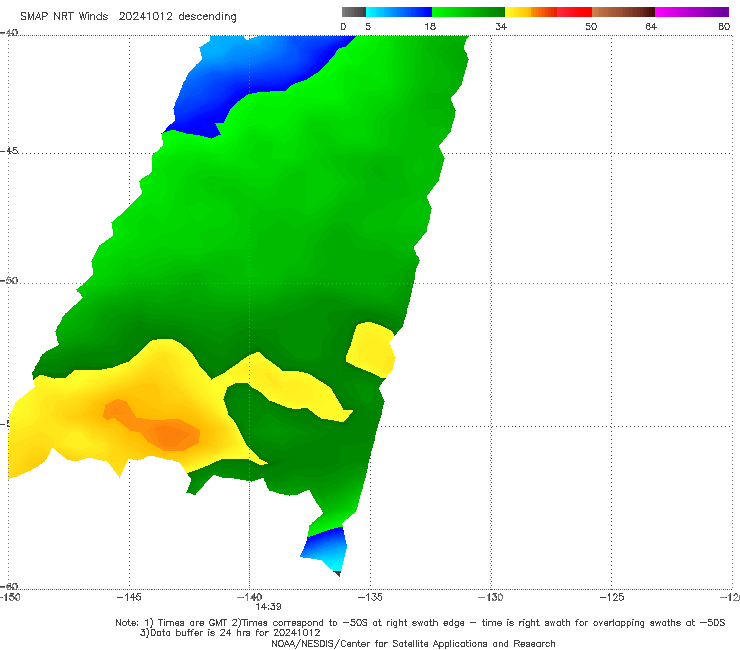Click the latitude label '-45'
This screenshot has width=740, height=650.
[x=9, y=151]
